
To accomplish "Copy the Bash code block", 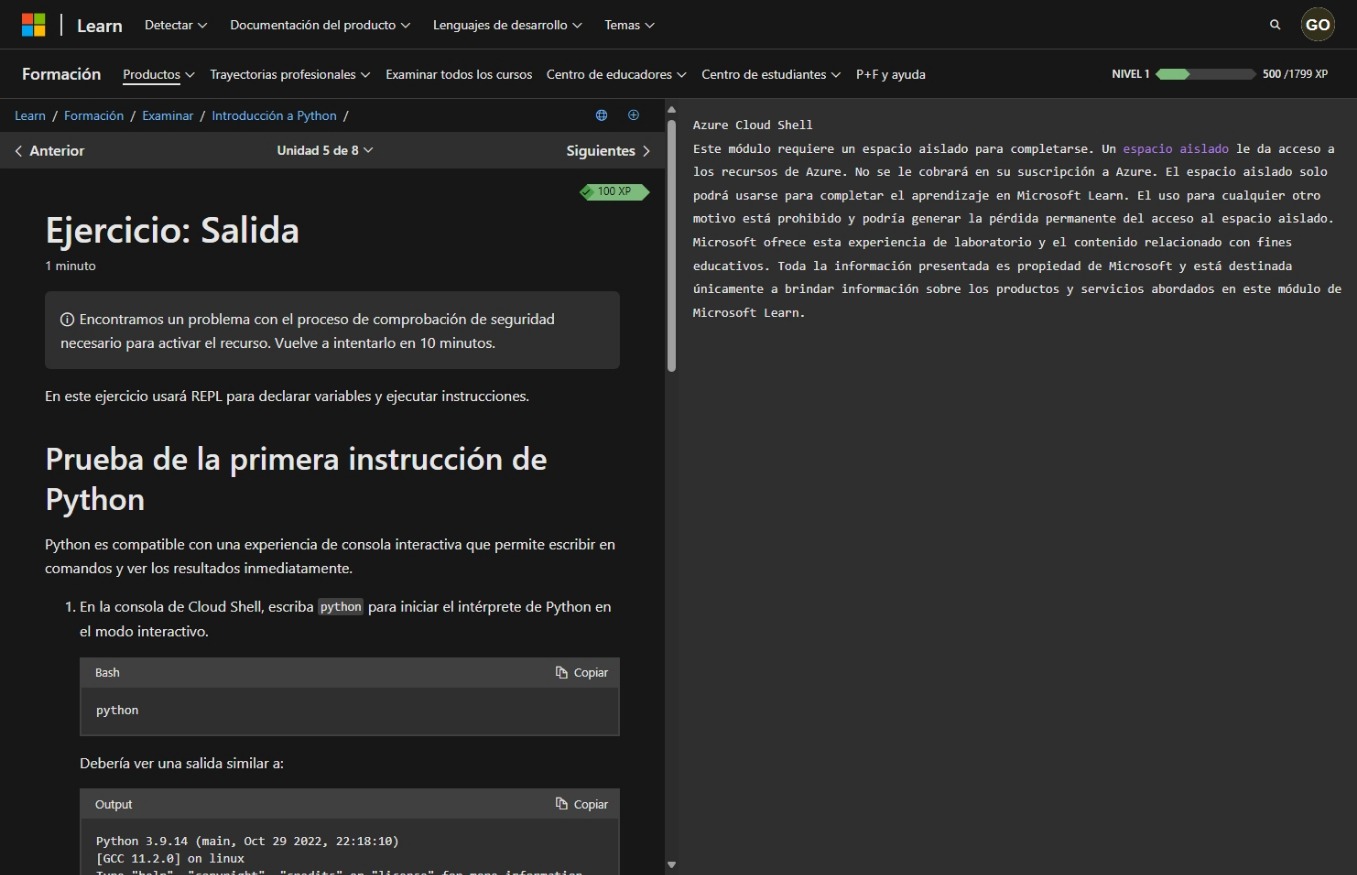I will [x=582, y=673].
